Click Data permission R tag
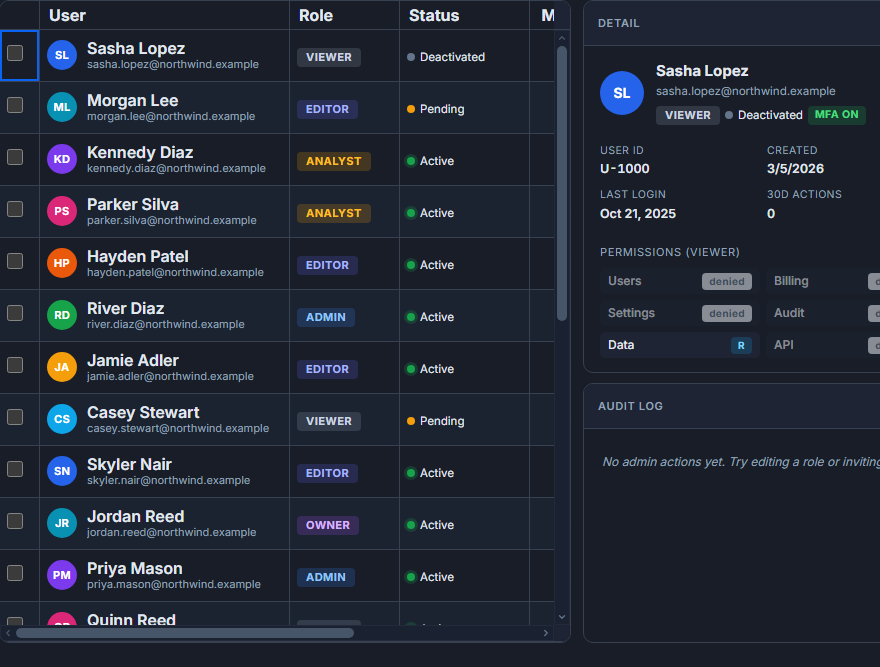 (741, 345)
